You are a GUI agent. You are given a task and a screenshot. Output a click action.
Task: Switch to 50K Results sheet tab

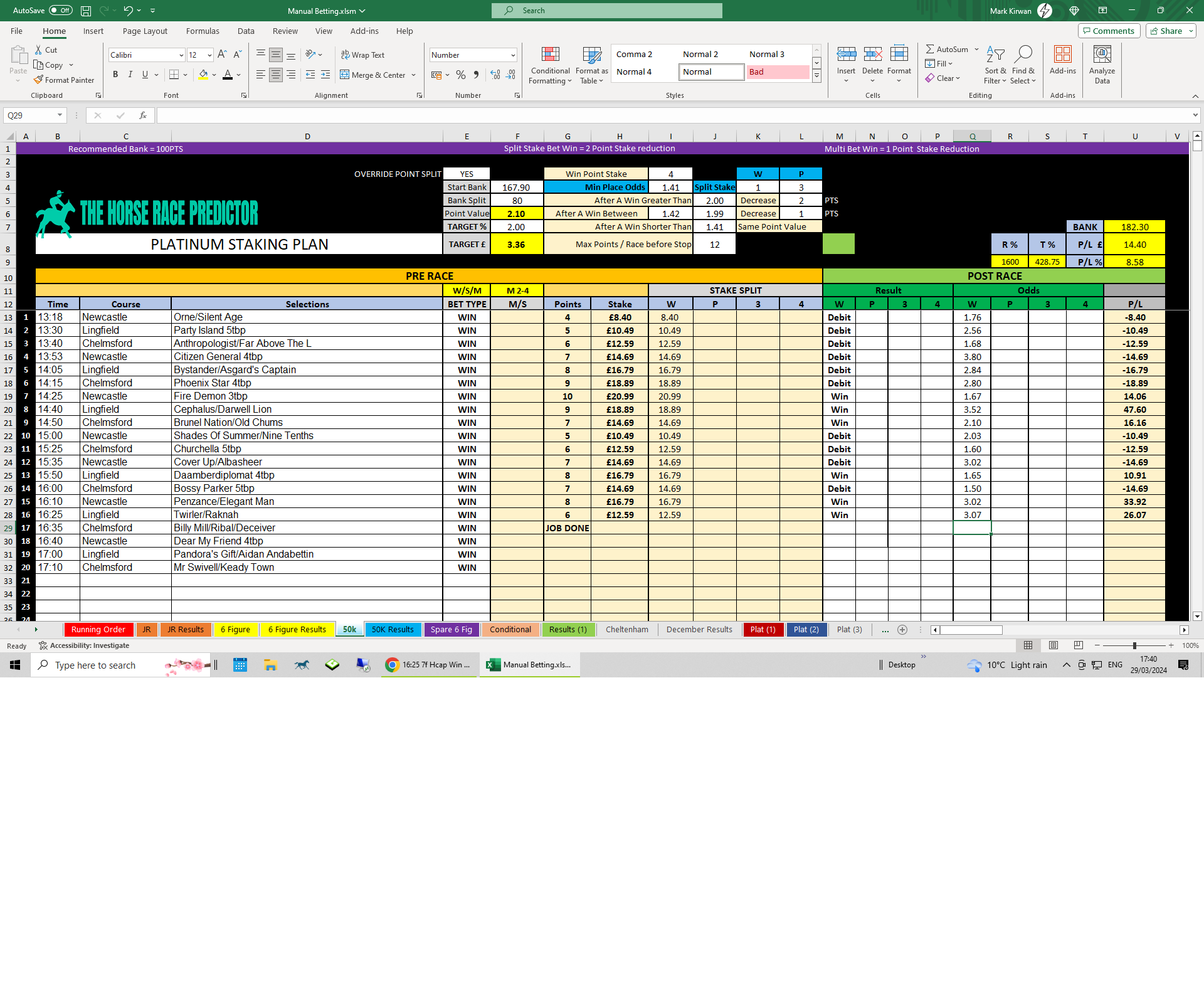(x=393, y=630)
